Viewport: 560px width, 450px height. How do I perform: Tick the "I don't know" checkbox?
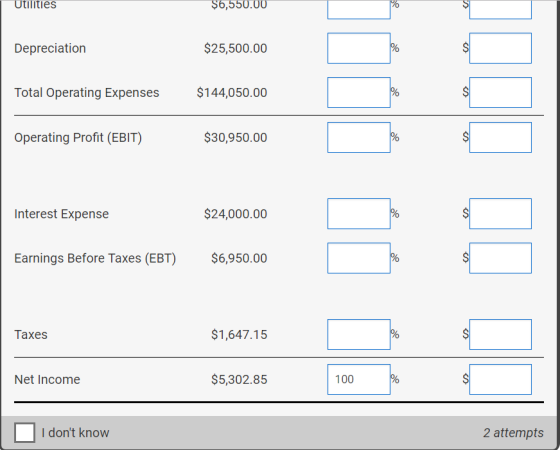(x=25, y=432)
